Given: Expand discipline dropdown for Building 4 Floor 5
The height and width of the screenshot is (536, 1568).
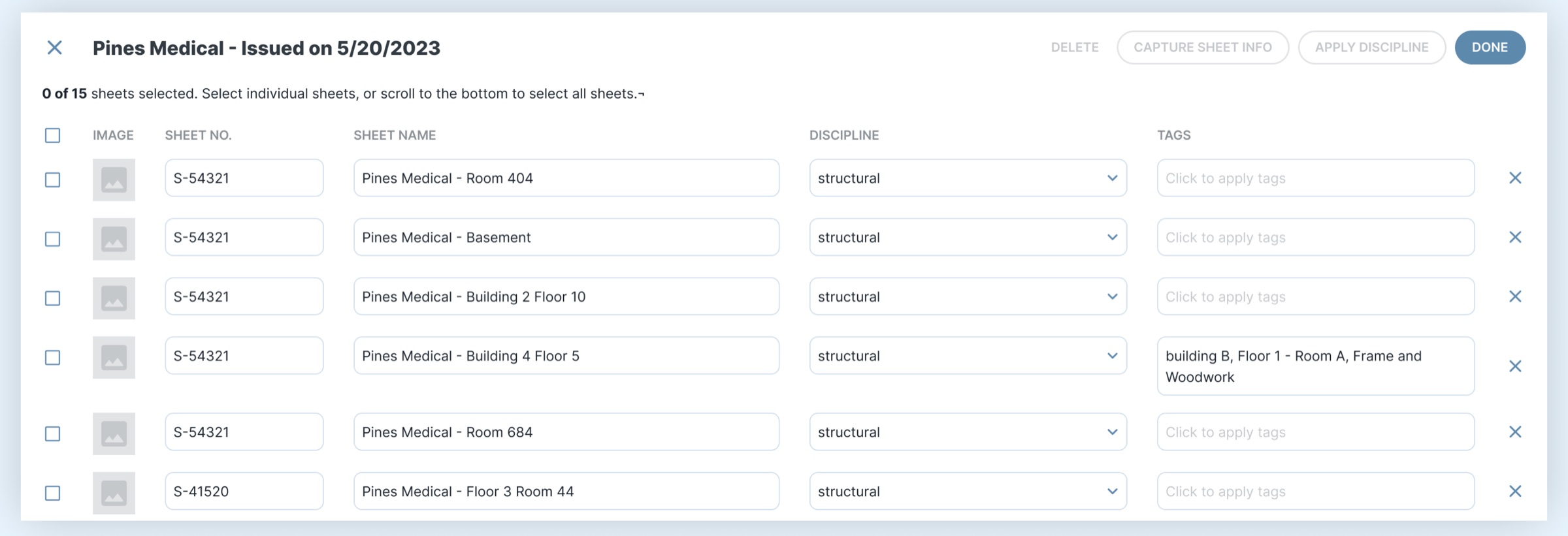Looking at the screenshot, I should [x=968, y=356].
